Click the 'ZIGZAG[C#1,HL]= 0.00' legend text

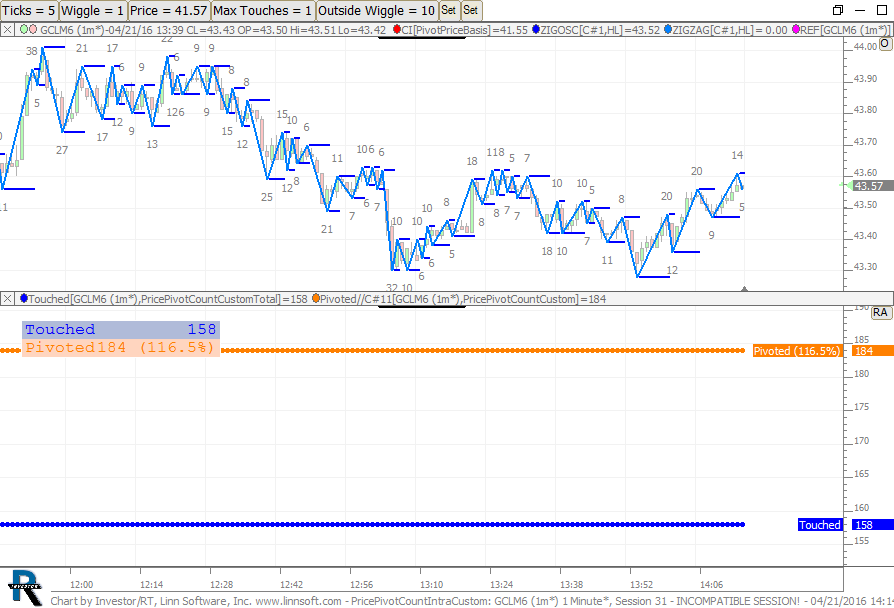click(730, 30)
